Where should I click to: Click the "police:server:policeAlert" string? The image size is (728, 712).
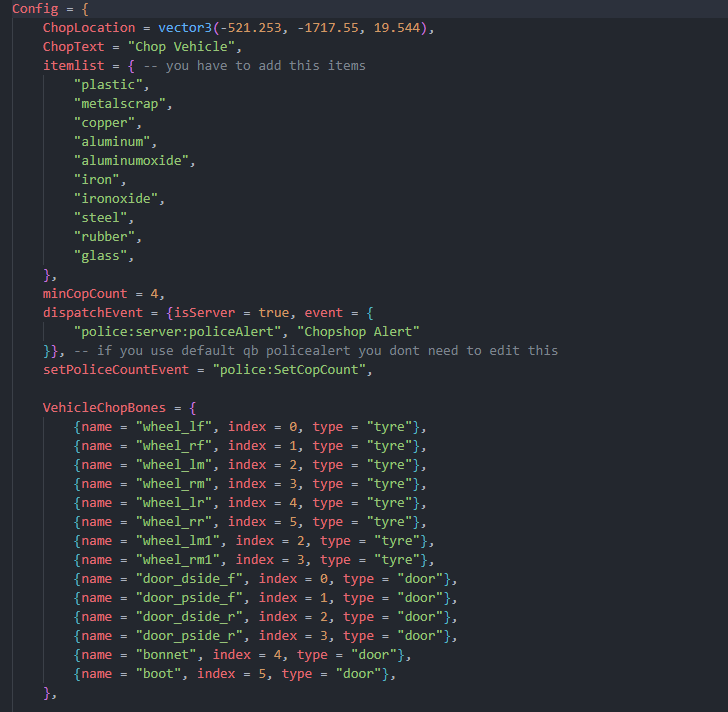point(177,331)
